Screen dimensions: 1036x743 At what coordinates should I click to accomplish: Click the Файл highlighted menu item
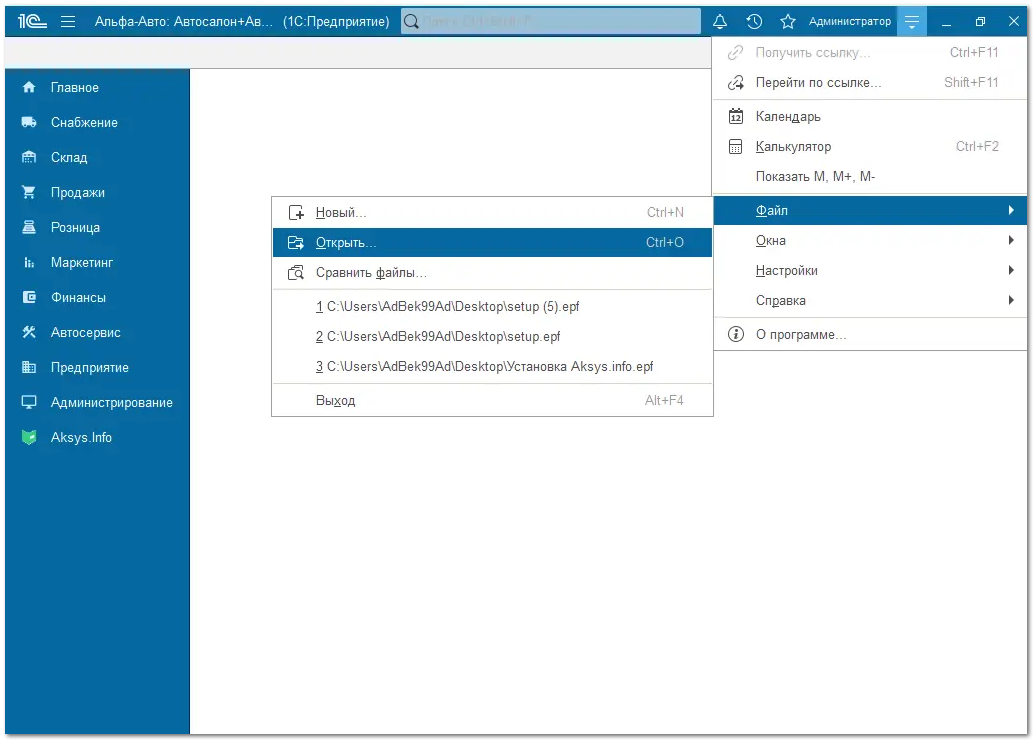(870, 211)
